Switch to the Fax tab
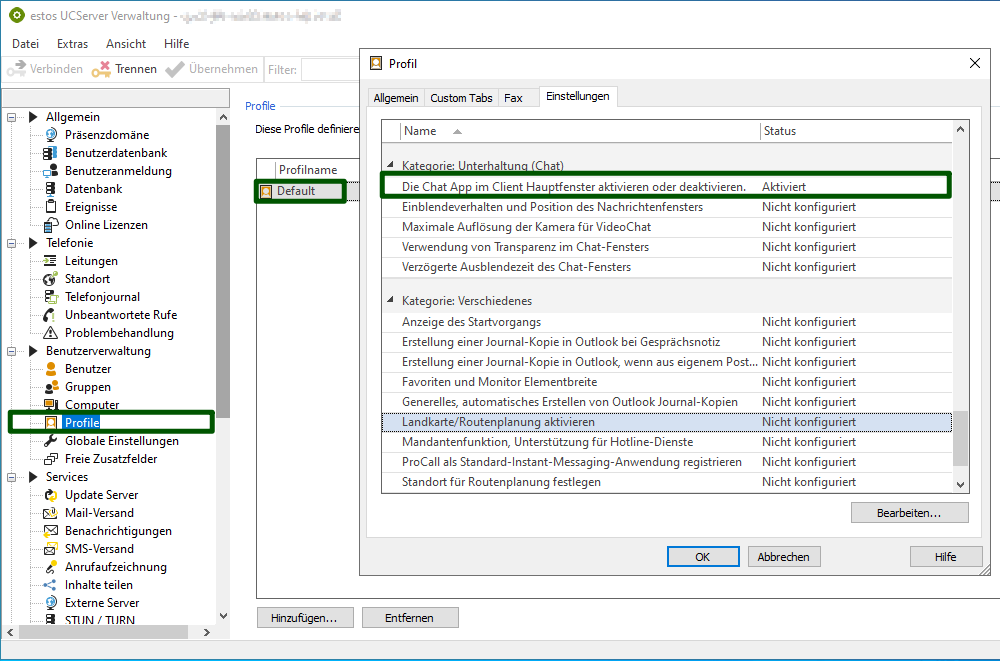The width and height of the screenshot is (1000, 661). pos(513,98)
